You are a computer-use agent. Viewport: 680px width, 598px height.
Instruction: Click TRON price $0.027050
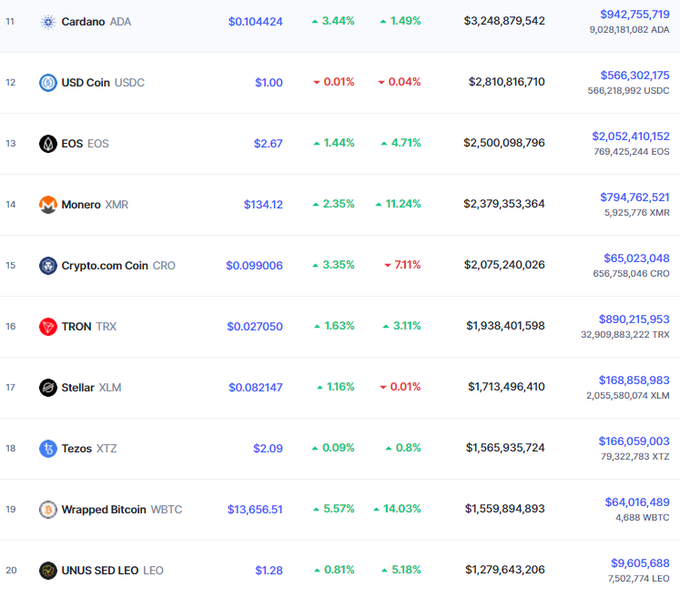[255, 327]
